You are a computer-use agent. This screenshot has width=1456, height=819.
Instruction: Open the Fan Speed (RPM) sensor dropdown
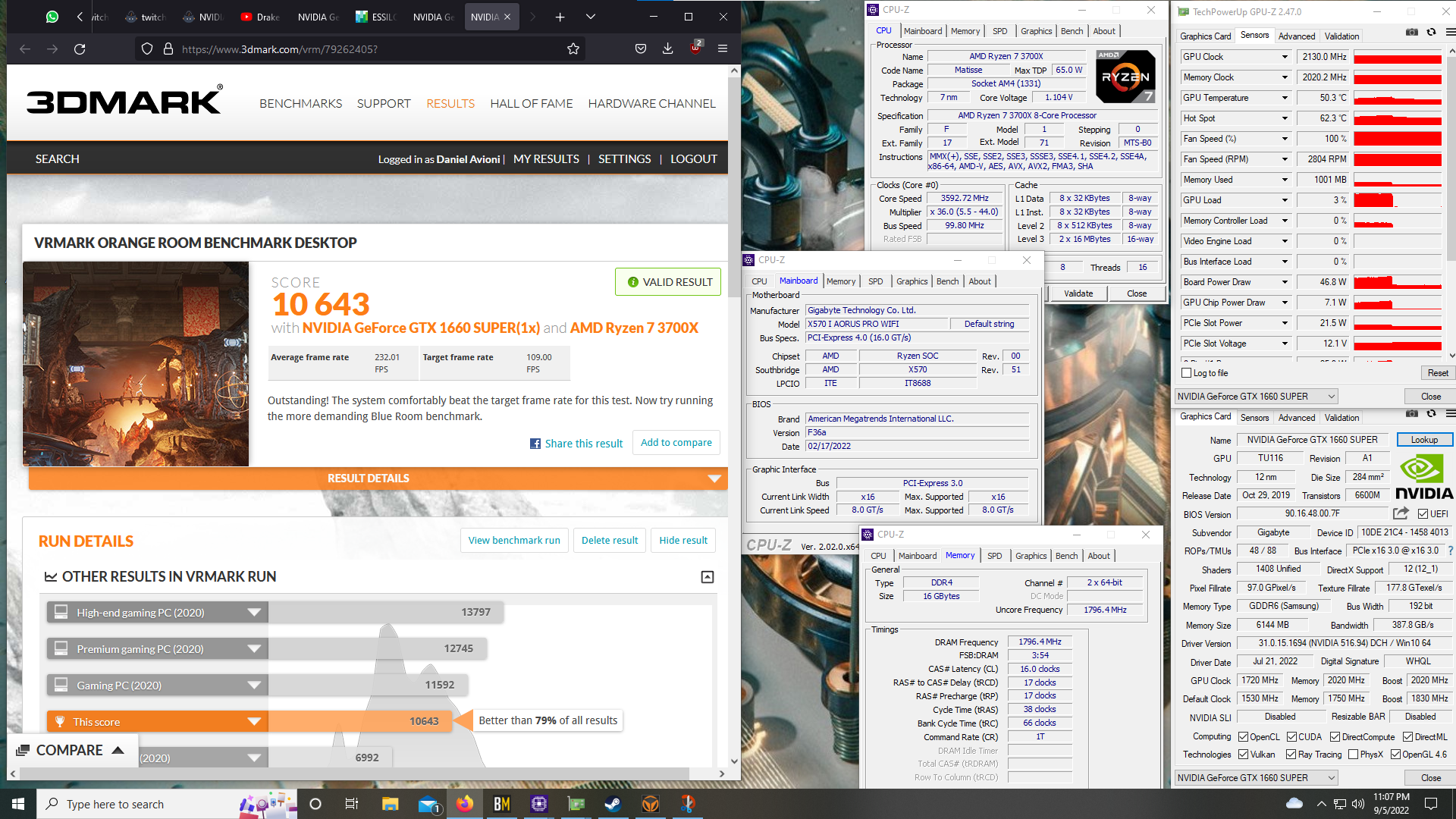pos(1285,159)
